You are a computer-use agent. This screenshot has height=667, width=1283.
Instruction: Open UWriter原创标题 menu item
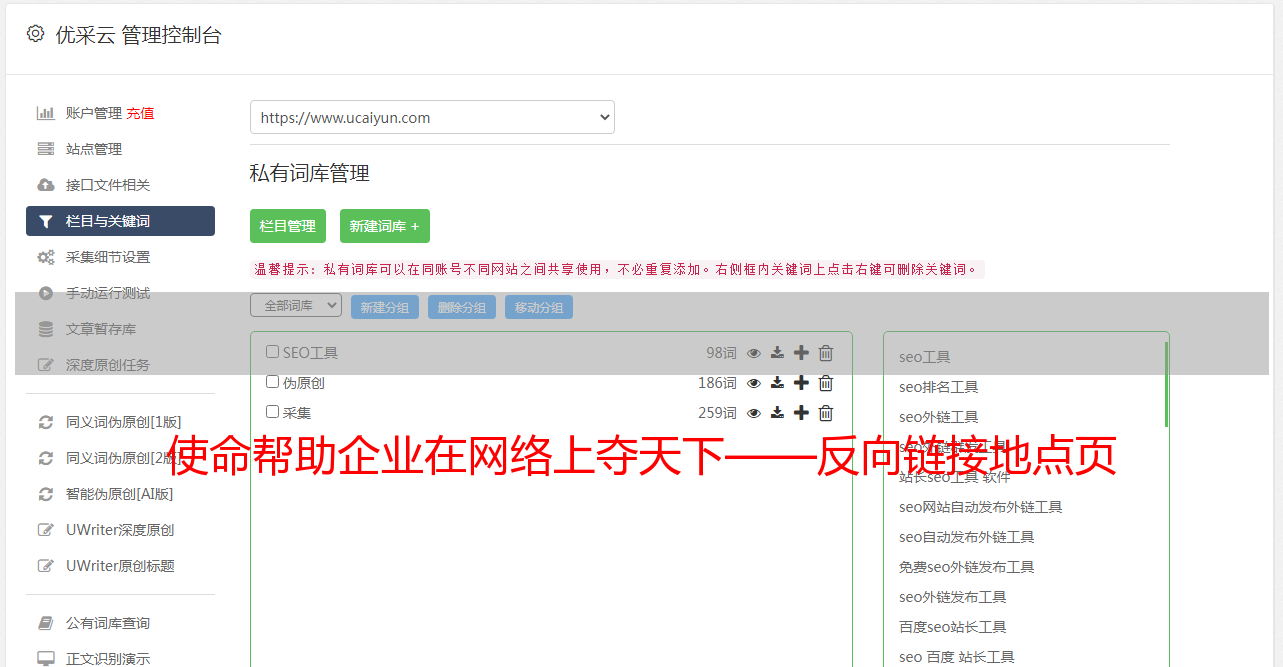(x=120, y=566)
